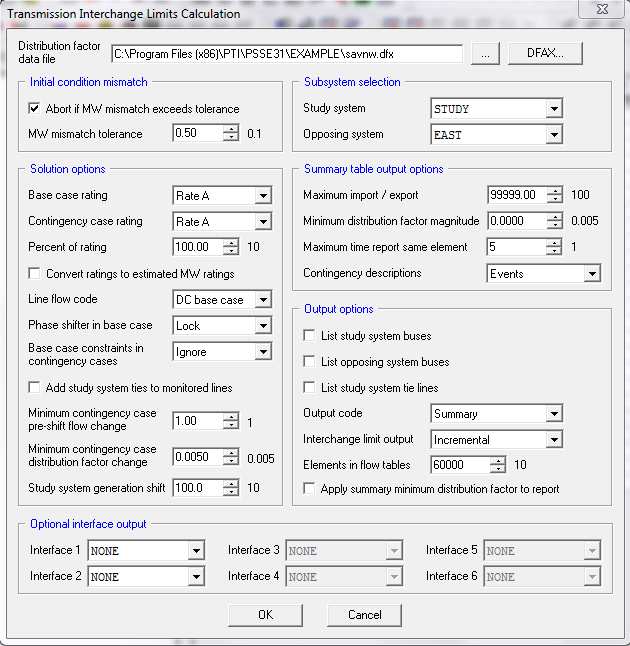Decrease Minimum distribution factor magnitude
630x646 pixels.
[x=555, y=225]
